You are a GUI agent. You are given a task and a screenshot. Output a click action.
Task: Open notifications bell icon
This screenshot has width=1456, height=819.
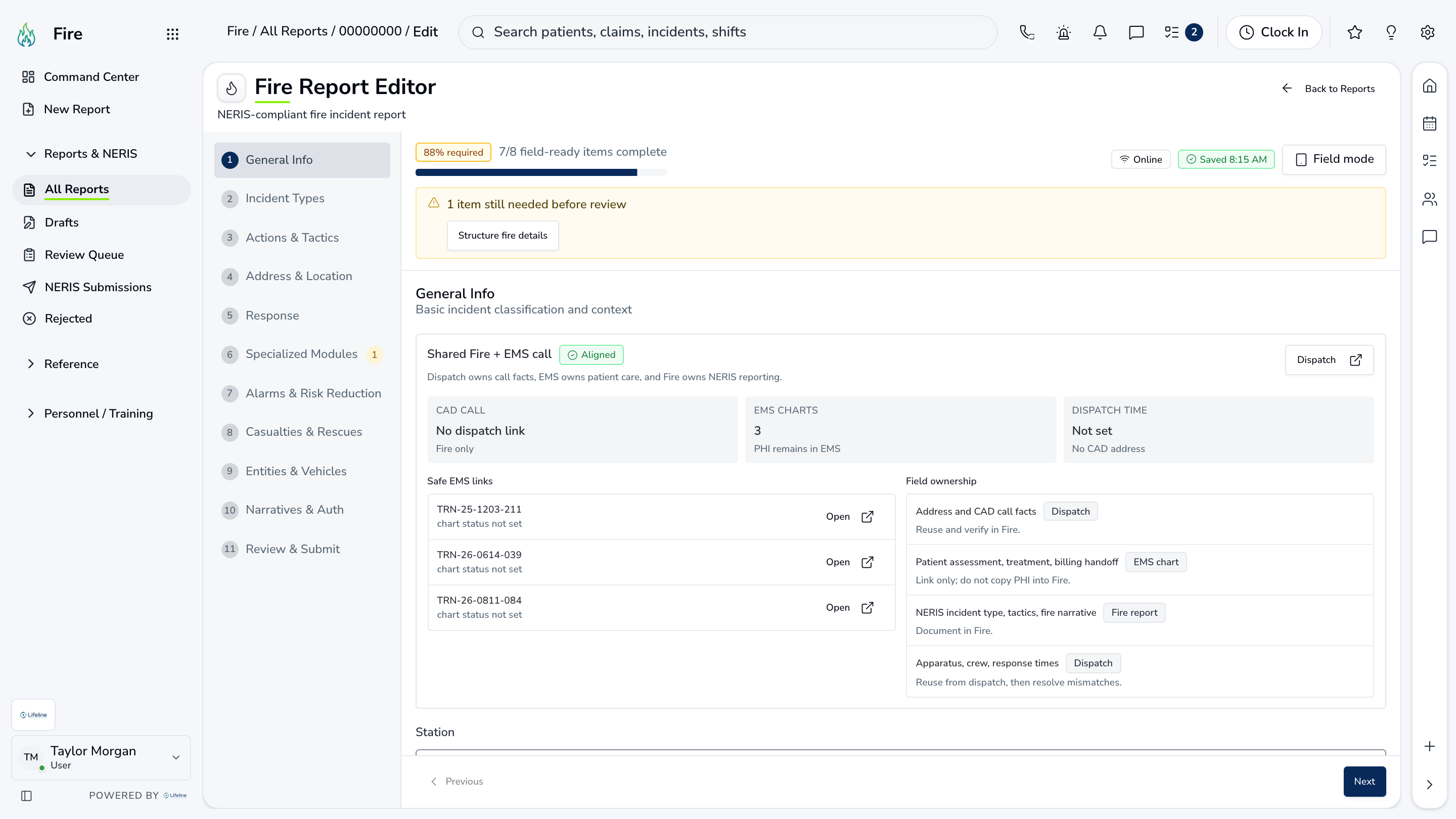pyautogui.click(x=1100, y=32)
